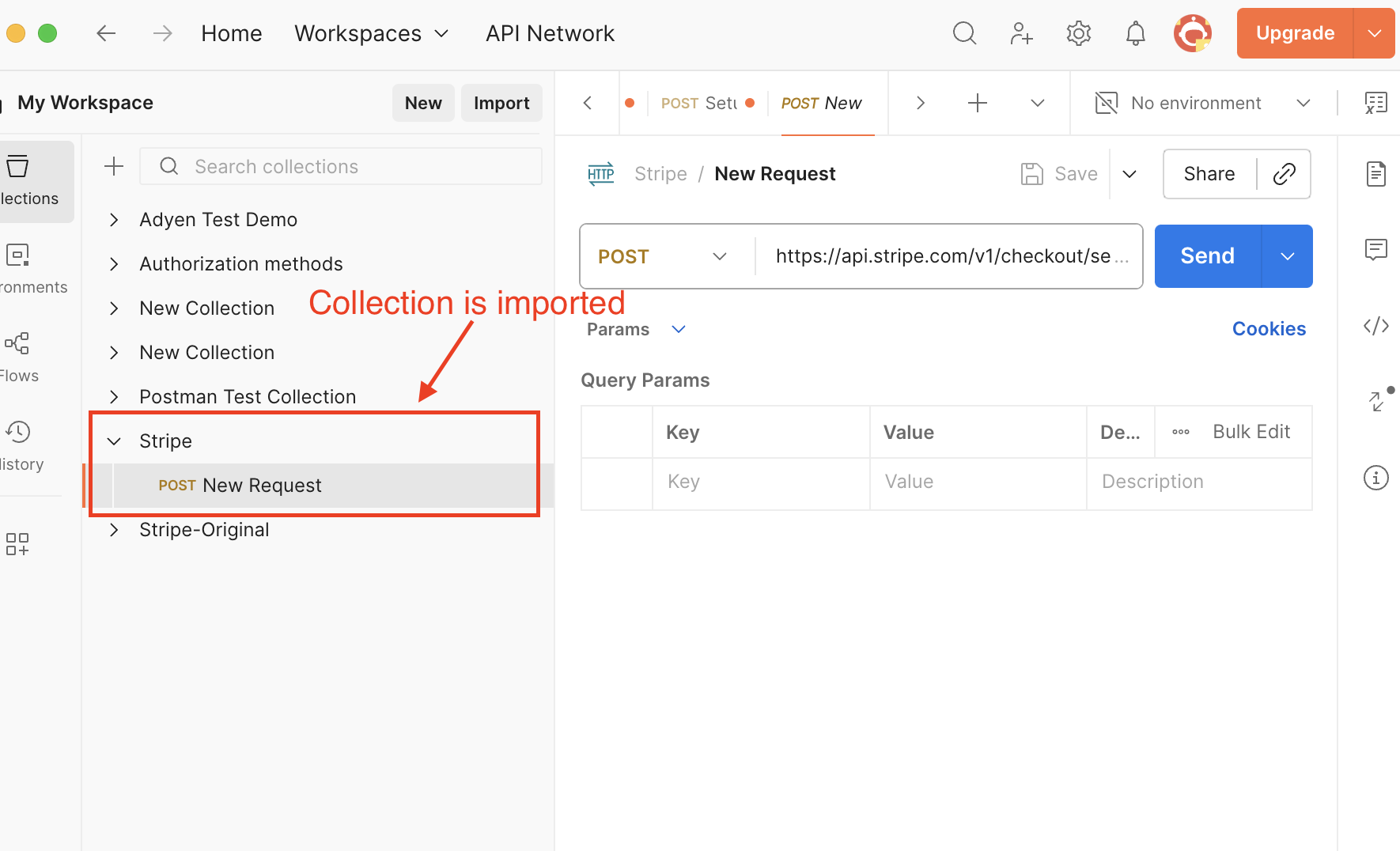Open the API Network menu
The height and width of the screenshot is (851, 1400).
pos(550,33)
